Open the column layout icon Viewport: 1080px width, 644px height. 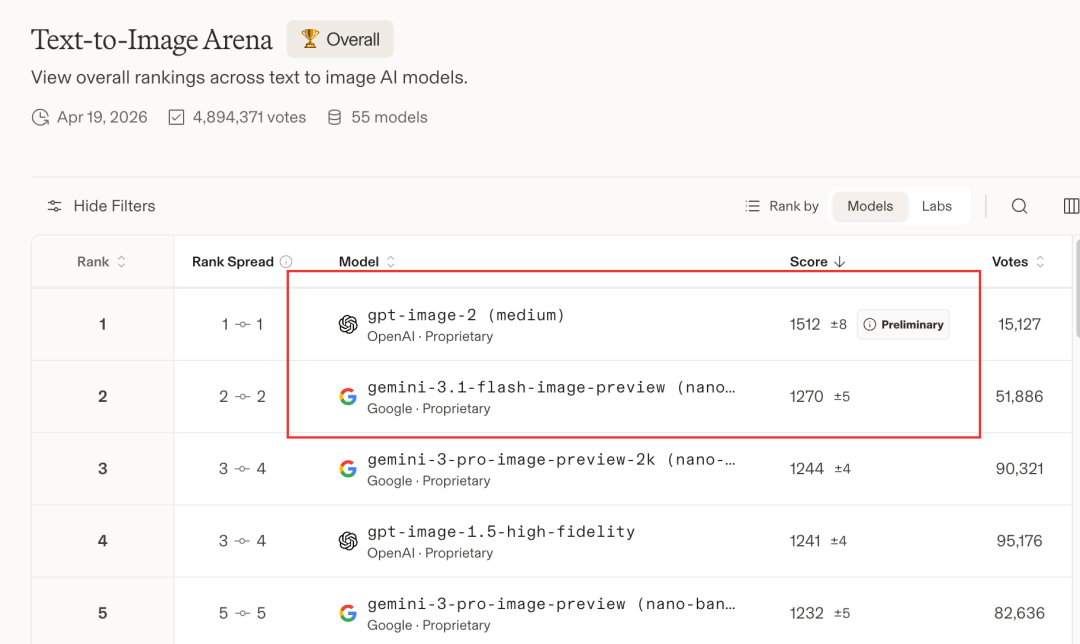point(1071,206)
